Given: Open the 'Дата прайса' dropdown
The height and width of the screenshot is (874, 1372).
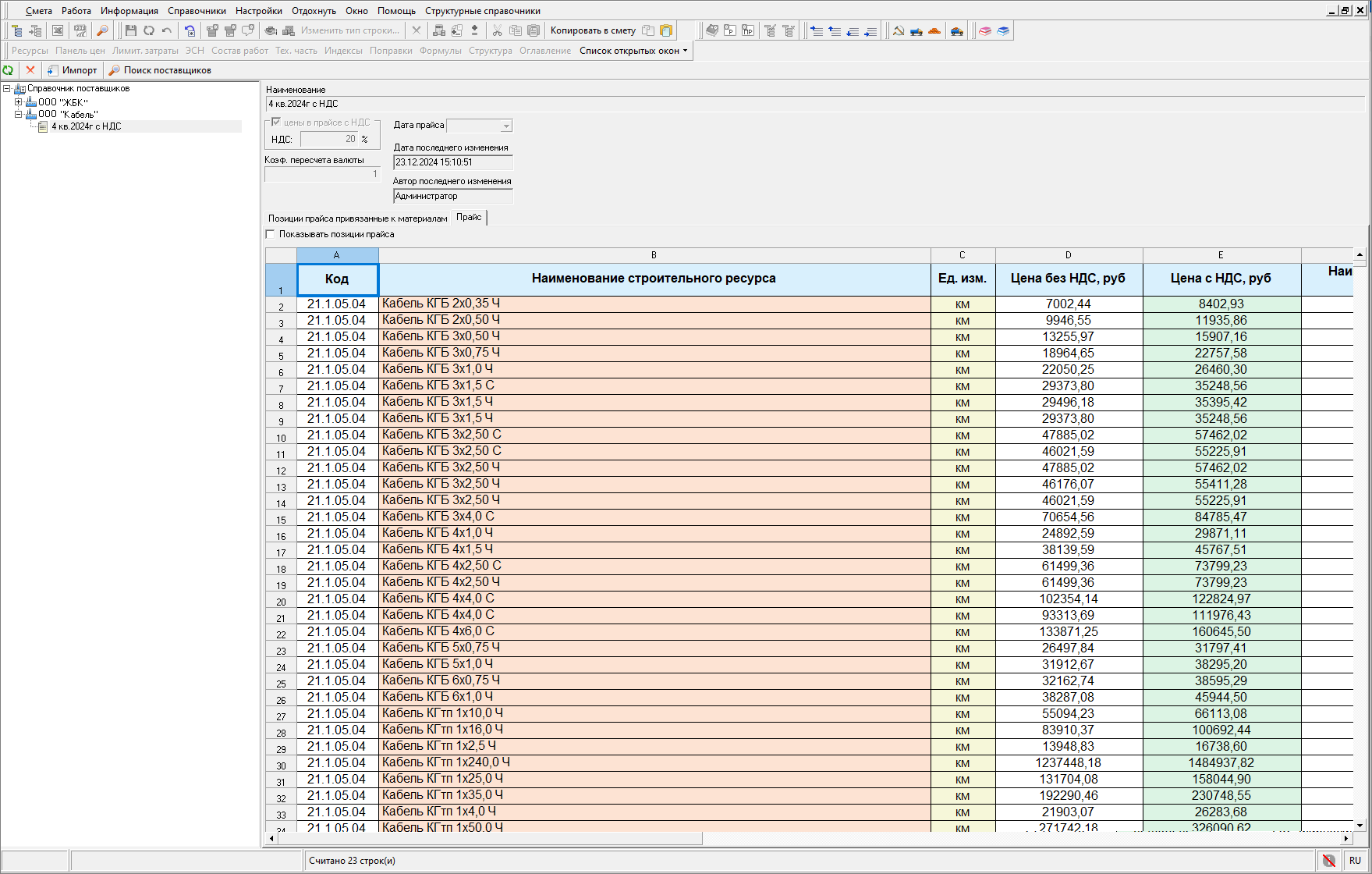Looking at the screenshot, I should point(506,126).
